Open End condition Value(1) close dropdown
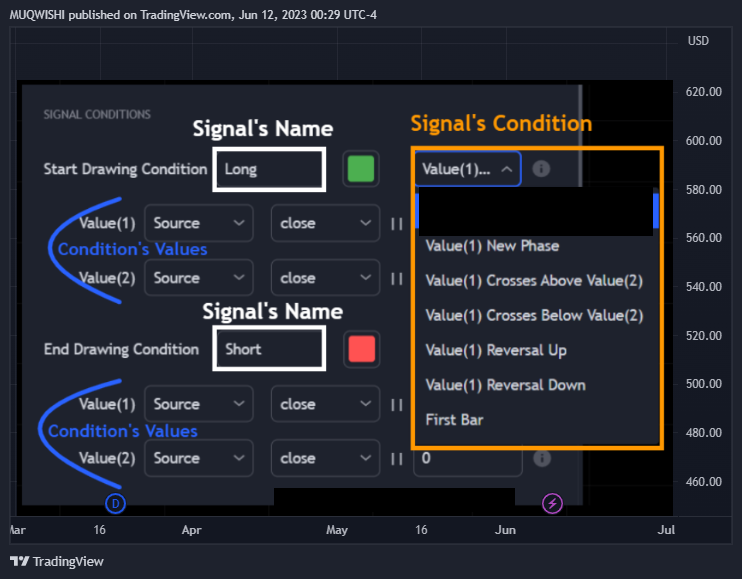The width and height of the screenshot is (742, 579). (x=325, y=404)
